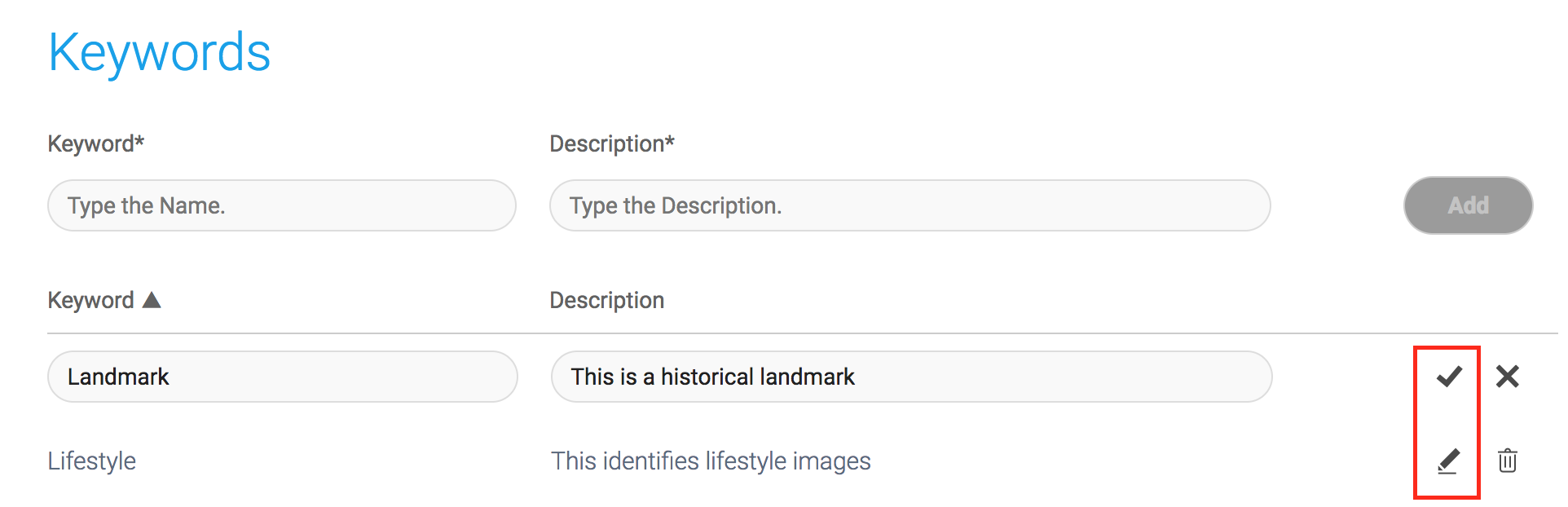The width and height of the screenshot is (1568, 507).
Task: Click the "This is a historical landmark" field
Action: tap(909, 376)
